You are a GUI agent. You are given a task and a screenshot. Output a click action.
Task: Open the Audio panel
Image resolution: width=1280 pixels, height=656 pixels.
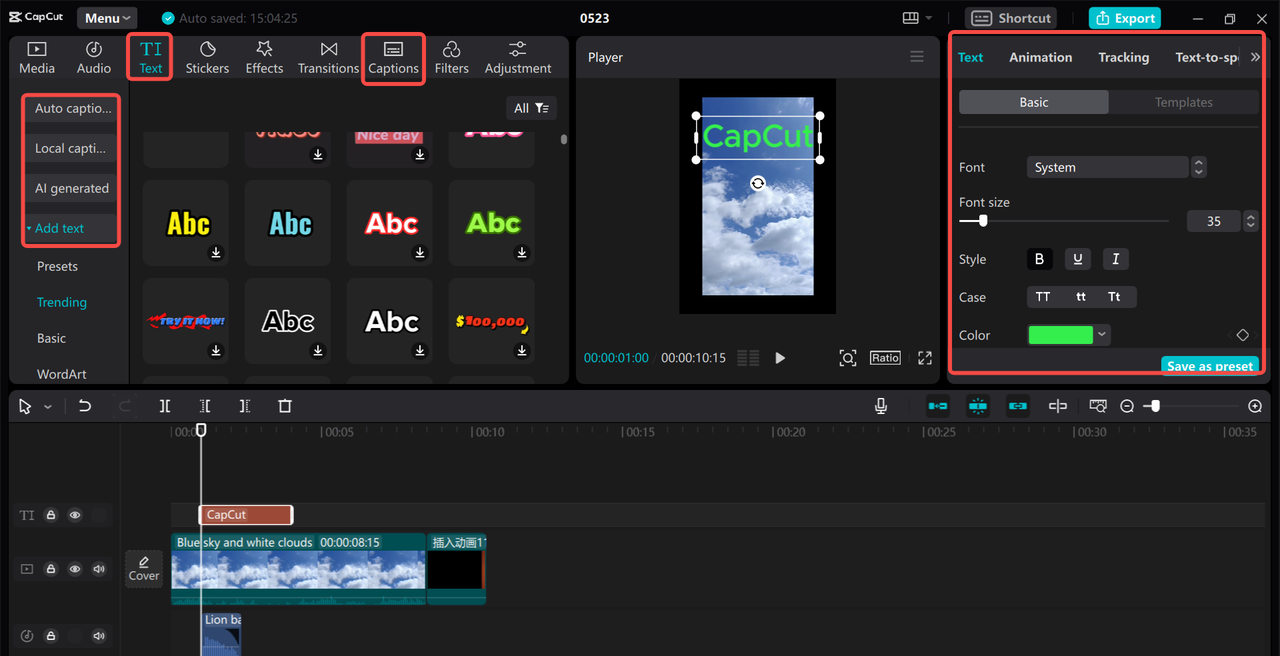coord(94,58)
